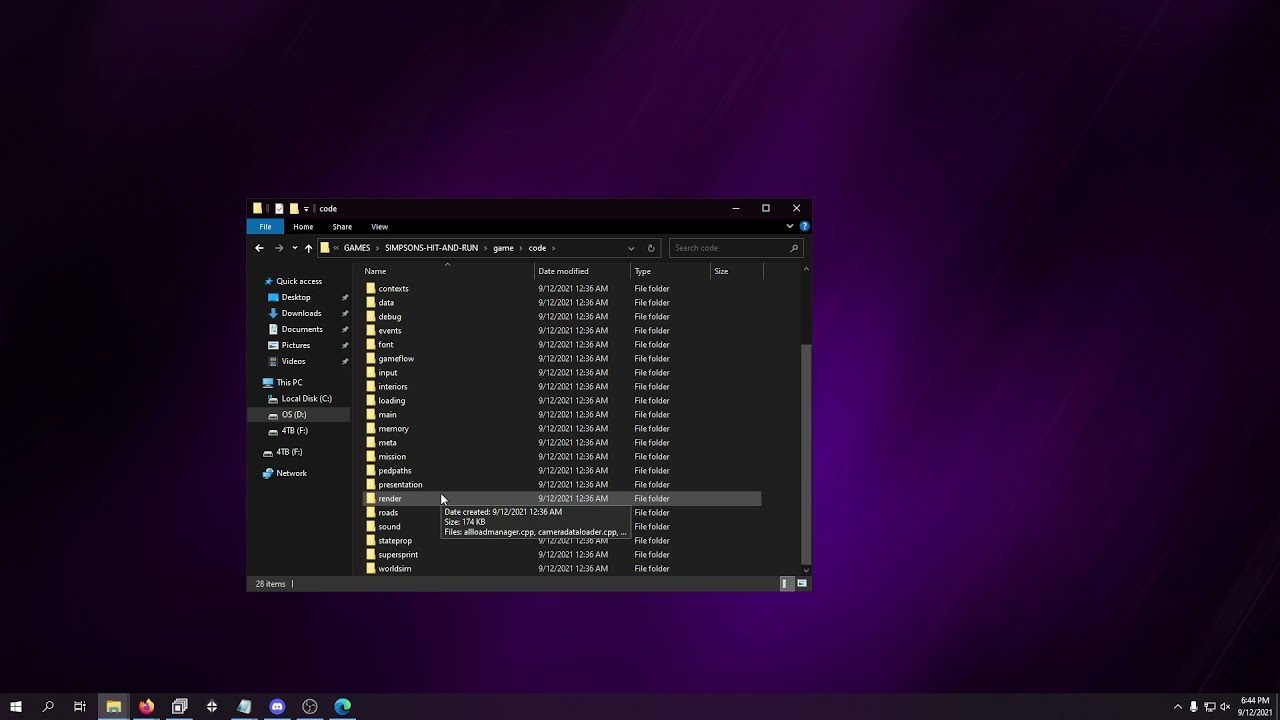The image size is (1280, 720).
Task: Click the Back navigation arrow
Action: [x=259, y=248]
